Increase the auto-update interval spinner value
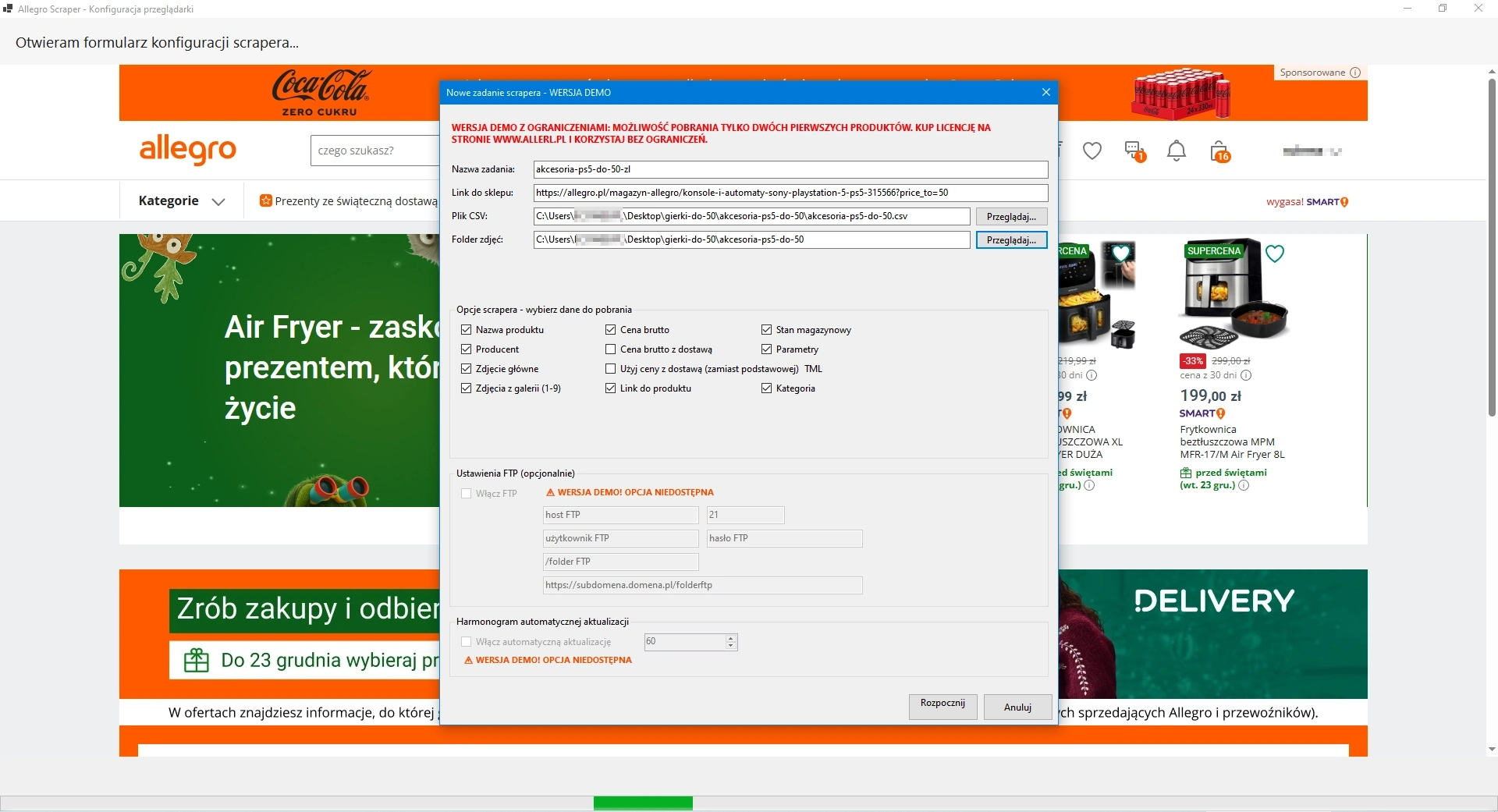 coord(731,638)
